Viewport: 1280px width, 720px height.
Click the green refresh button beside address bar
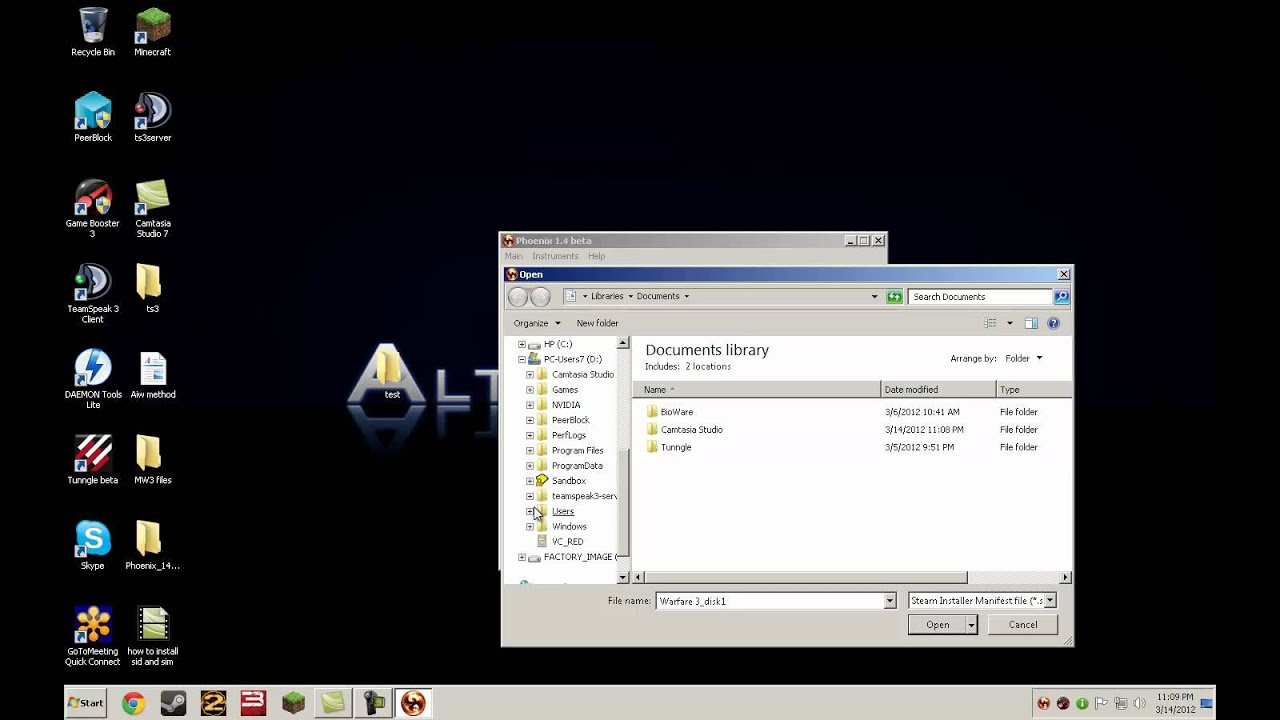pyautogui.click(x=894, y=296)
